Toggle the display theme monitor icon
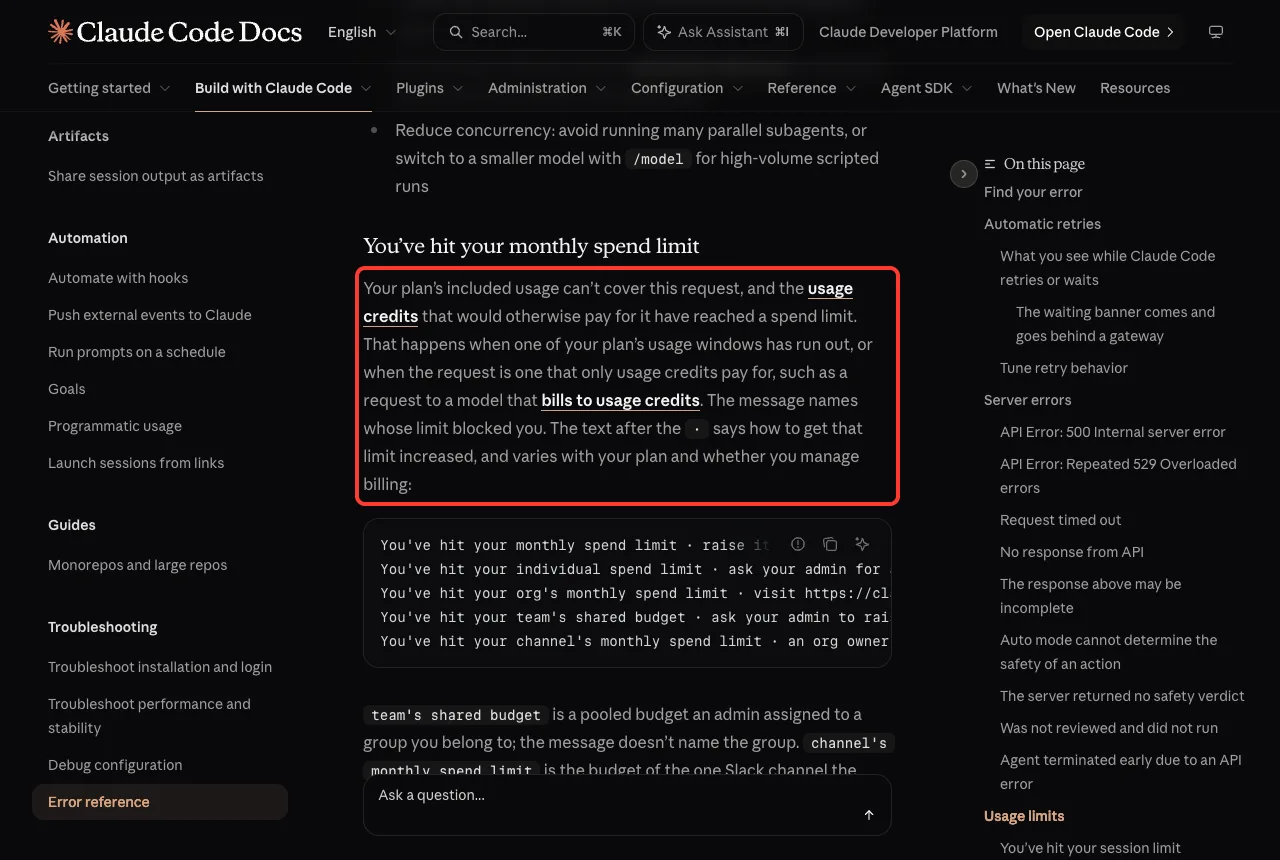The image size is (1280, 860). 1216,32
